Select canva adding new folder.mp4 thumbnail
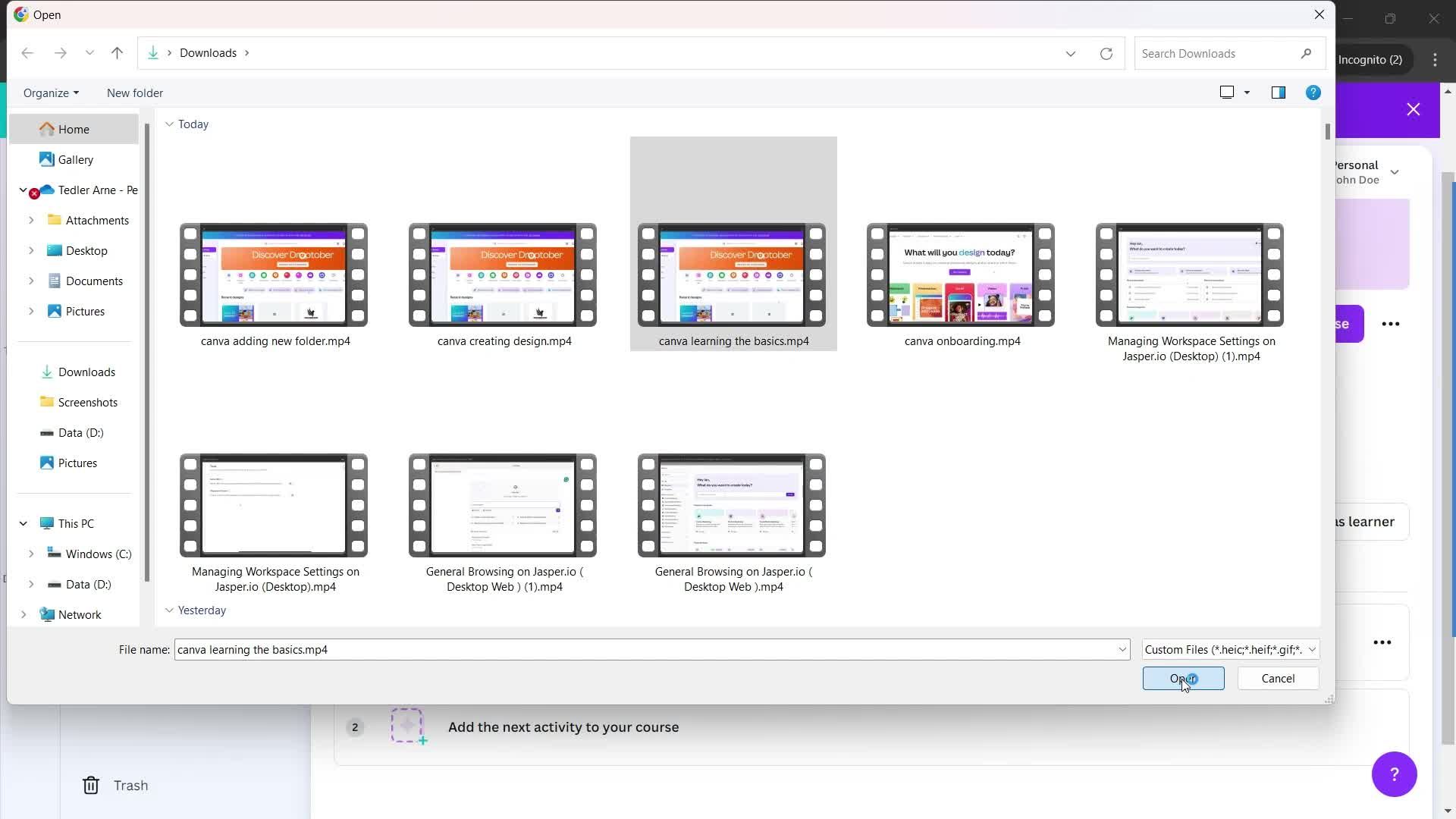 (x=274, y=275)
